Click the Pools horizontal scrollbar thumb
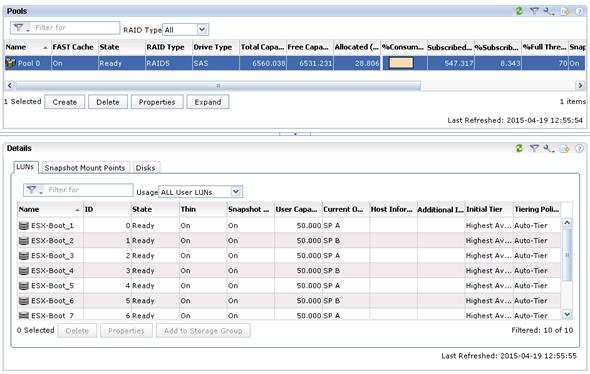 (218, 86)
